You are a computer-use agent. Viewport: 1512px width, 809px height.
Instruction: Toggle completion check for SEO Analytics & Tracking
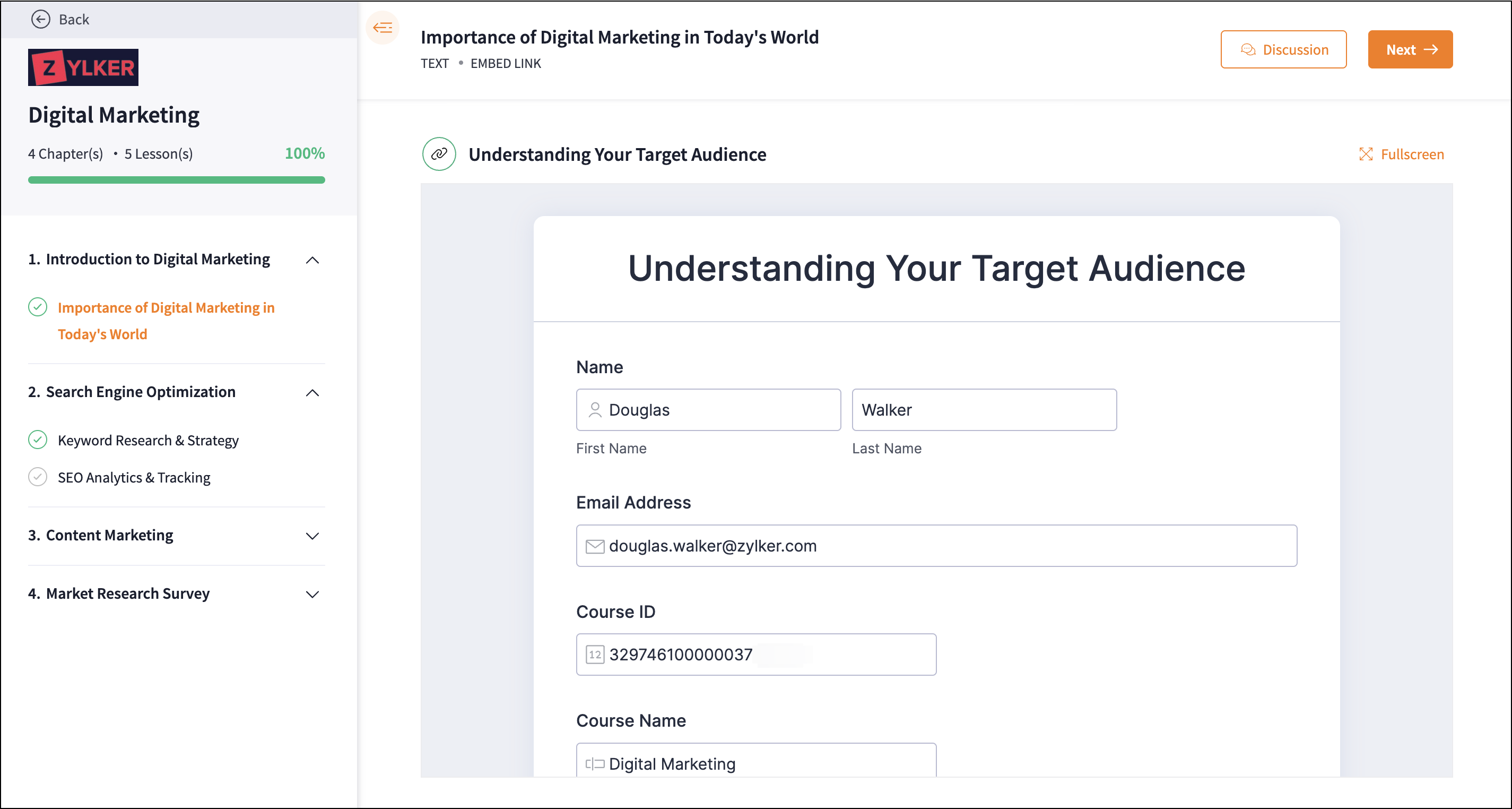coord(38,477)
